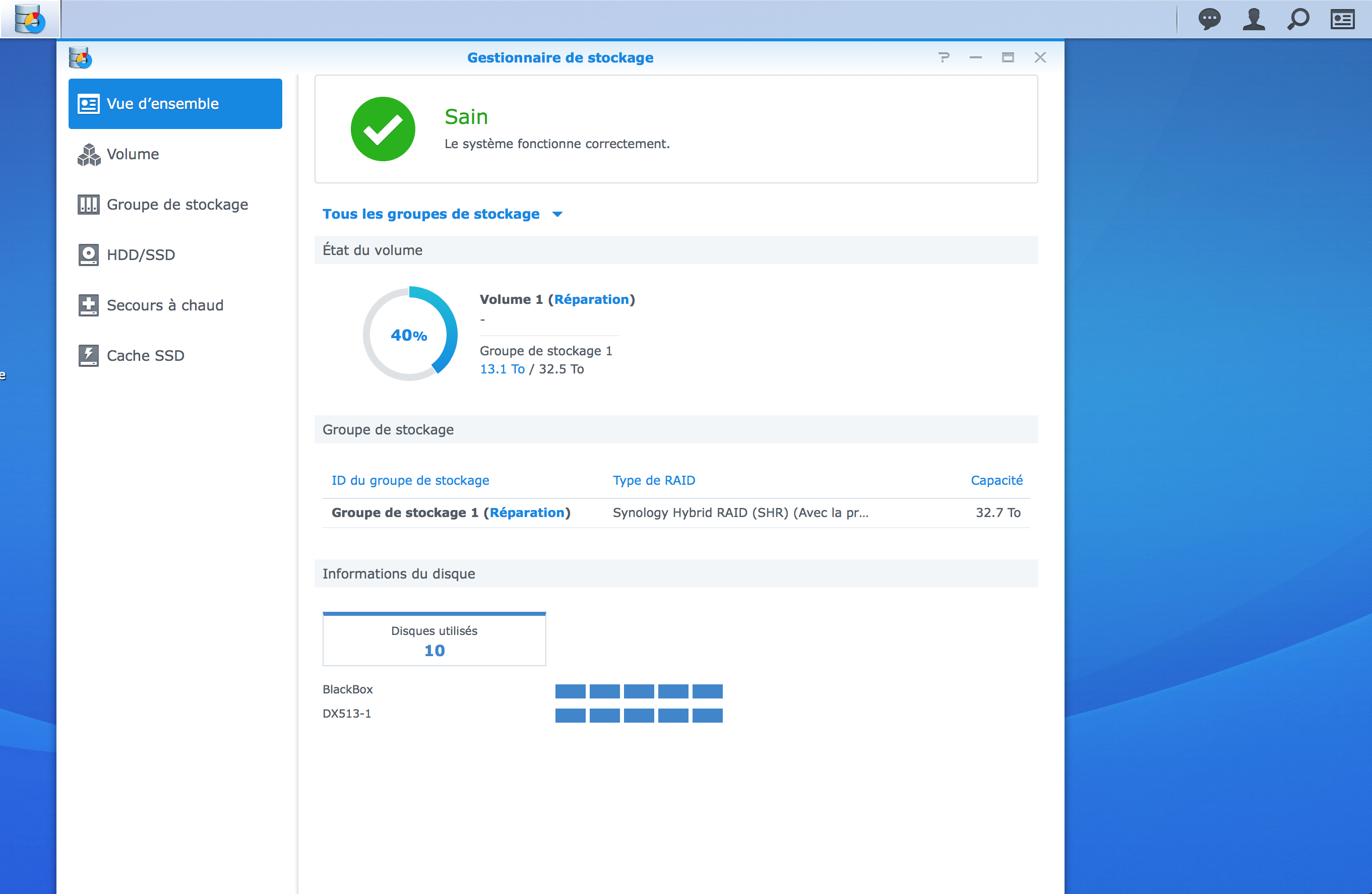Open the Storage Manager taskbar icon

(x=29, y=19)
